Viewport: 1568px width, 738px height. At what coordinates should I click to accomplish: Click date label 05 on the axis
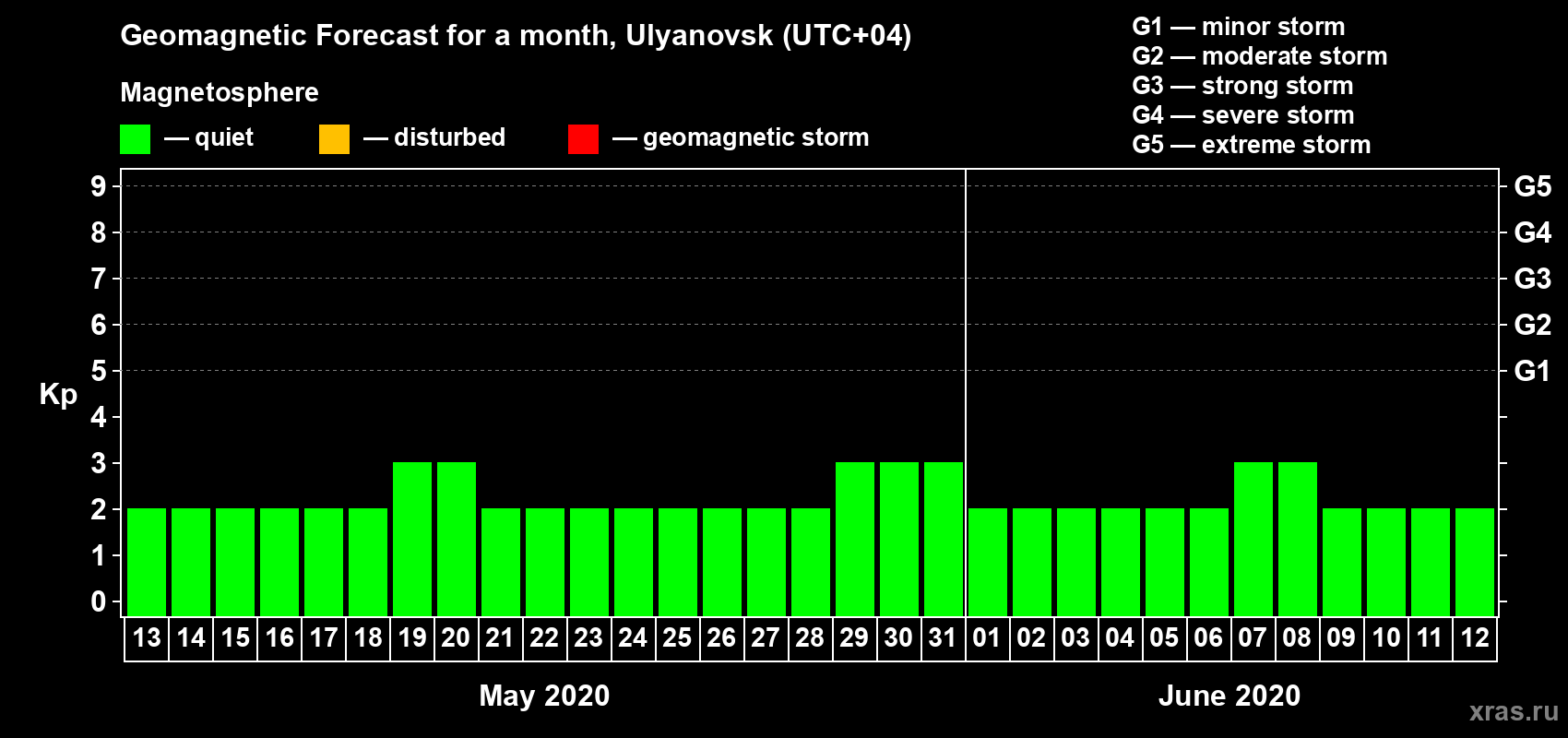pos(1165,638)
